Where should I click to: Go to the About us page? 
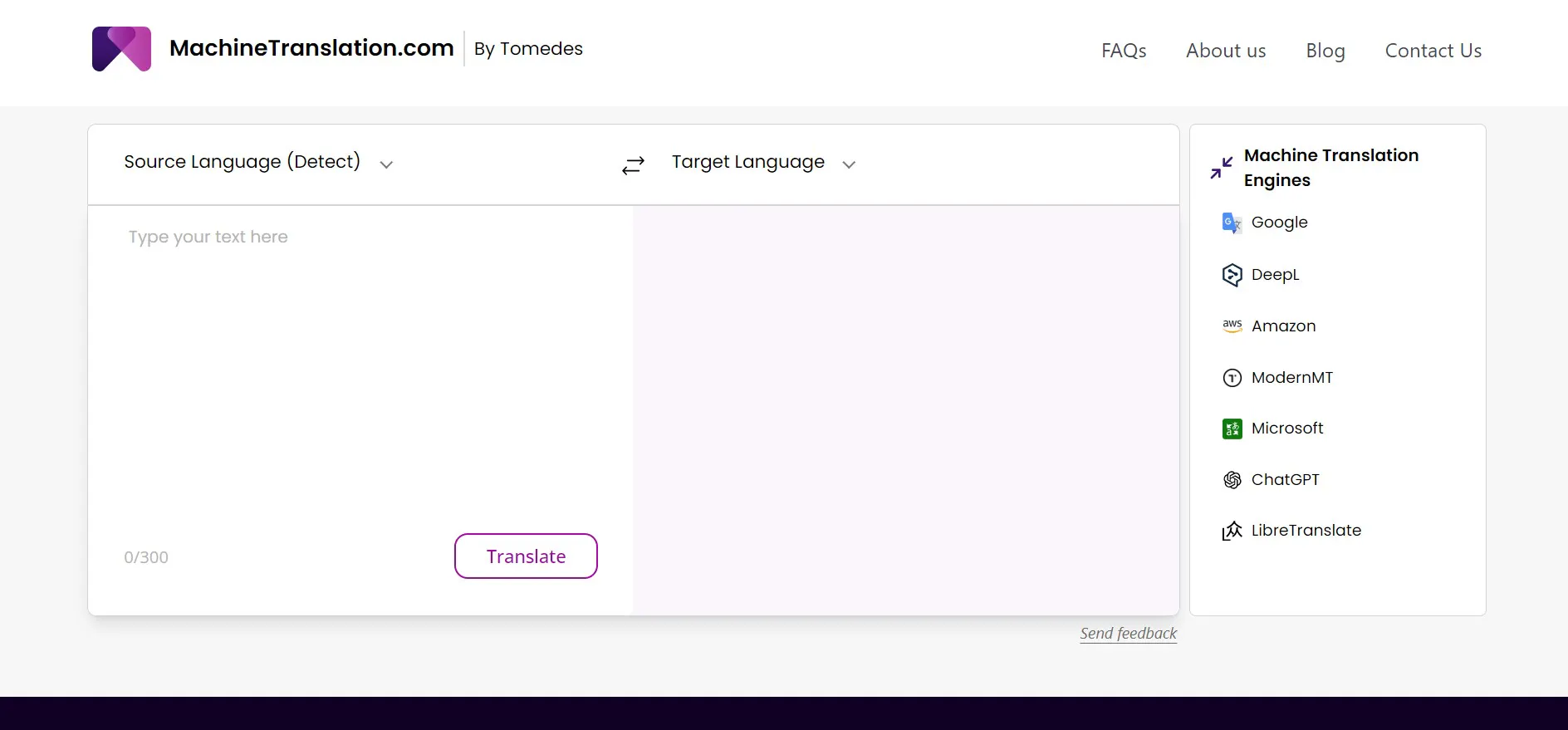point(1226,51)
